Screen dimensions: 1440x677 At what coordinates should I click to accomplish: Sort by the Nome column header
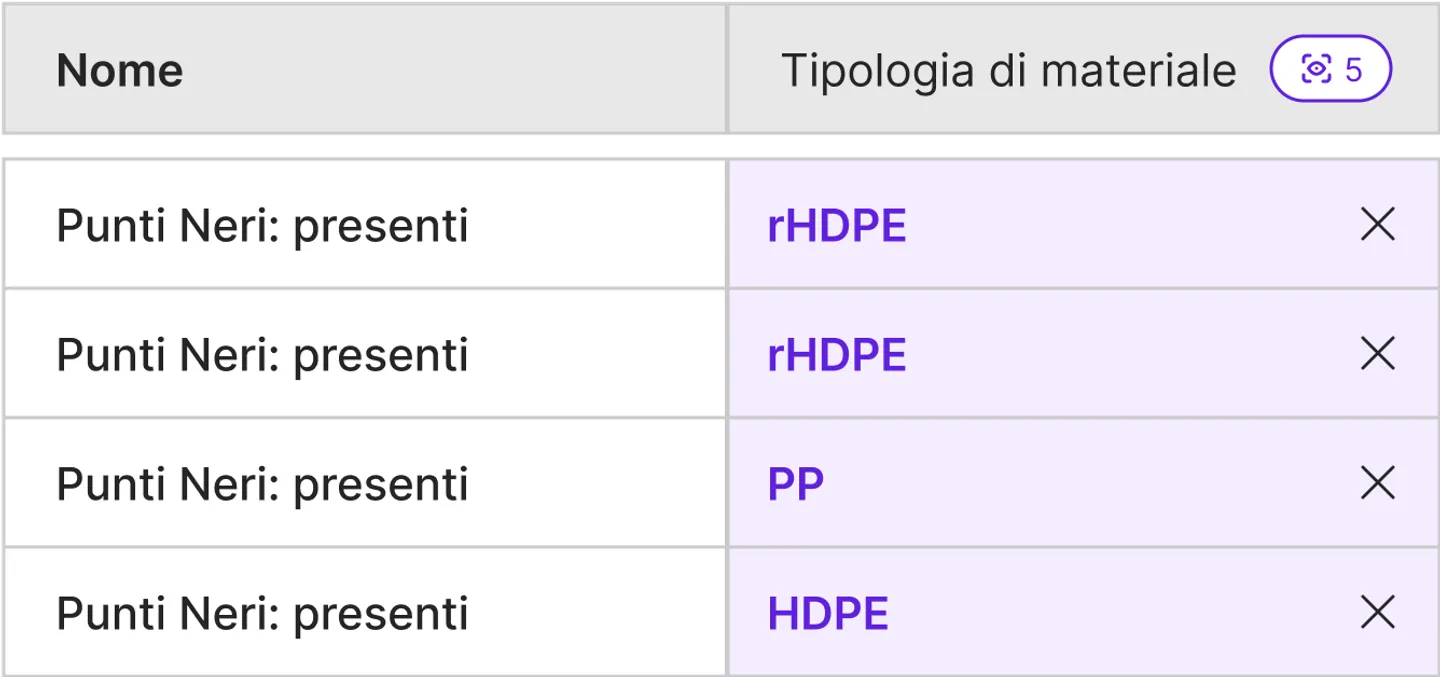click(120, 71)
